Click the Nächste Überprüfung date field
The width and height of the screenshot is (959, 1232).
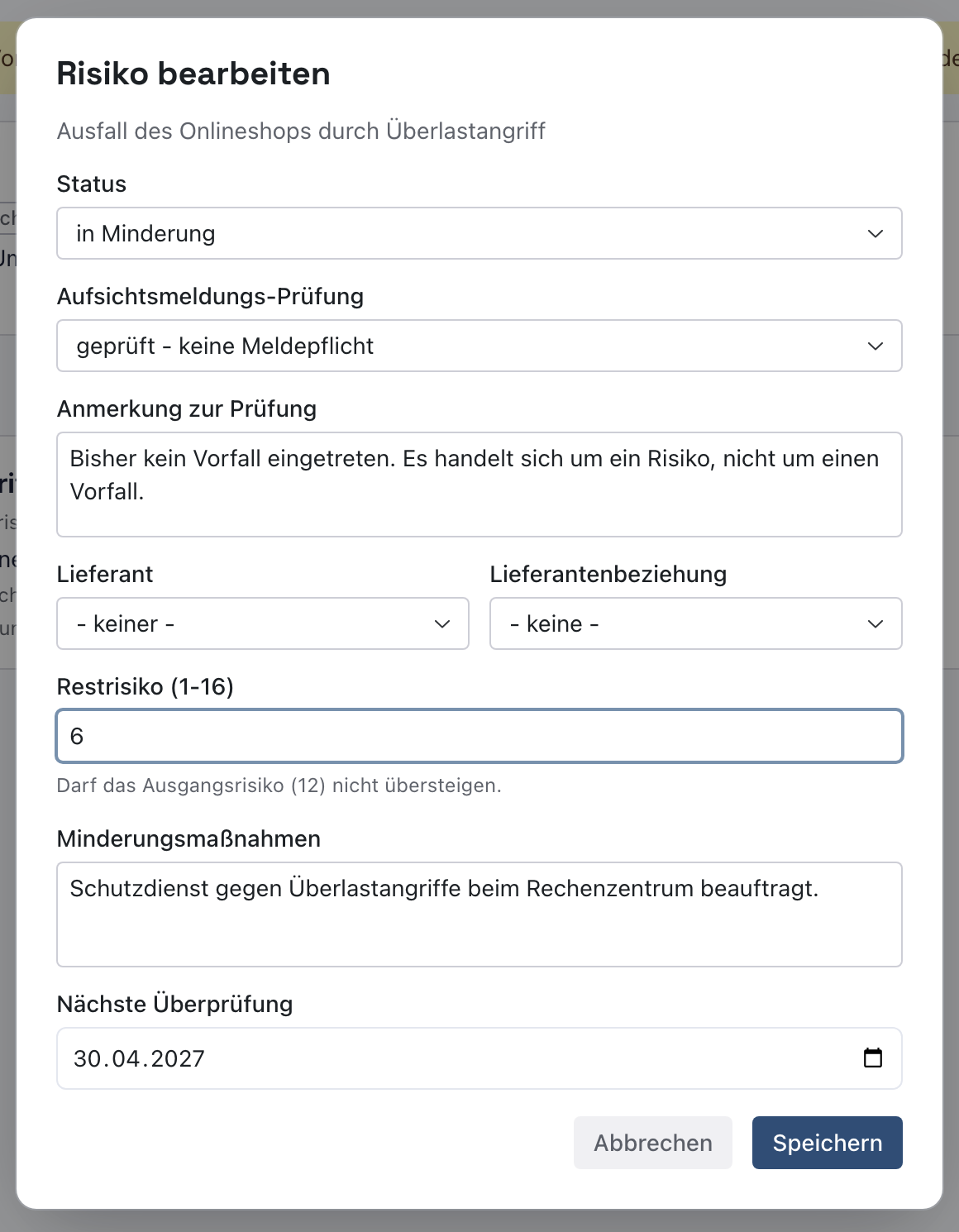tap(479, 1058)
